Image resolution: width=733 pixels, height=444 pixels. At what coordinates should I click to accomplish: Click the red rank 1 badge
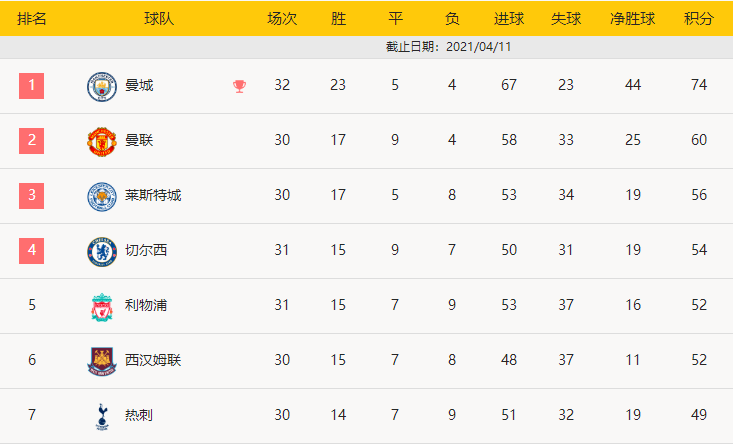pyautogui.click(x=32, y=86)
